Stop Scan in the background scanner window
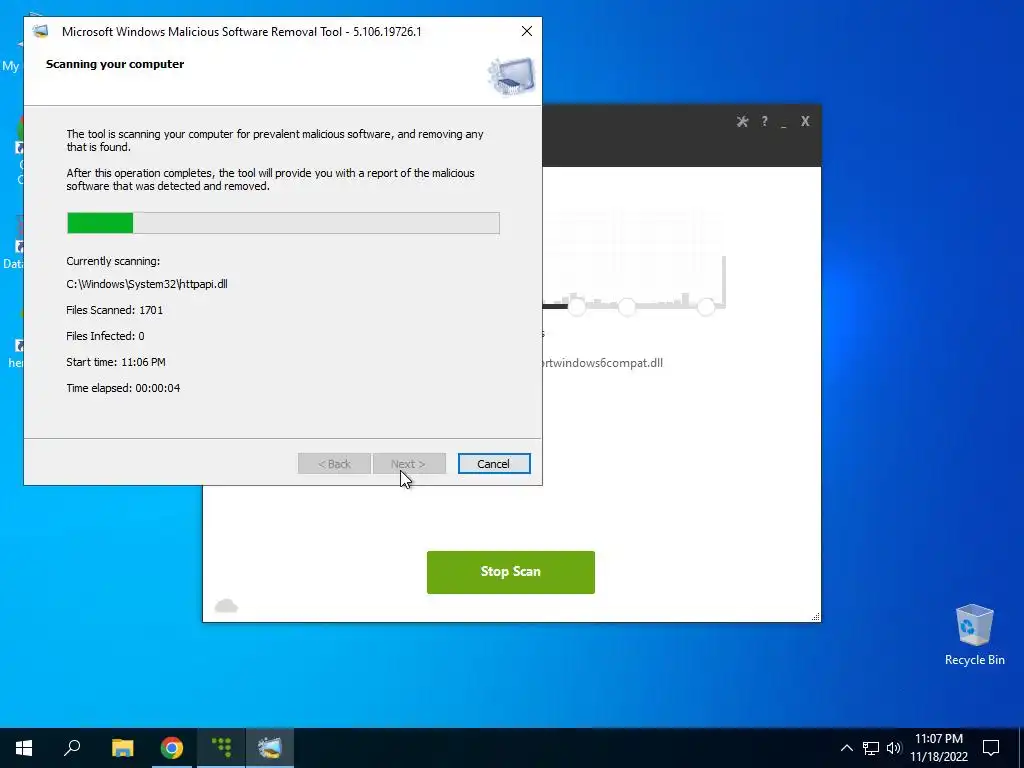 pyautogui.click(x=511, y=572)
